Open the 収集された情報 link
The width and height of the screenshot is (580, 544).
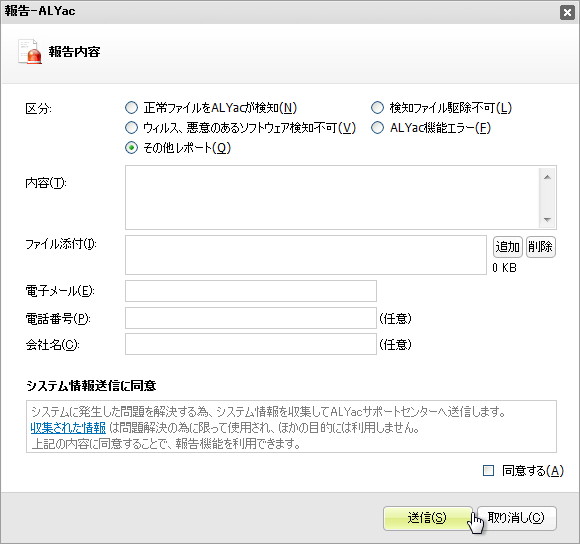point(68,428)
